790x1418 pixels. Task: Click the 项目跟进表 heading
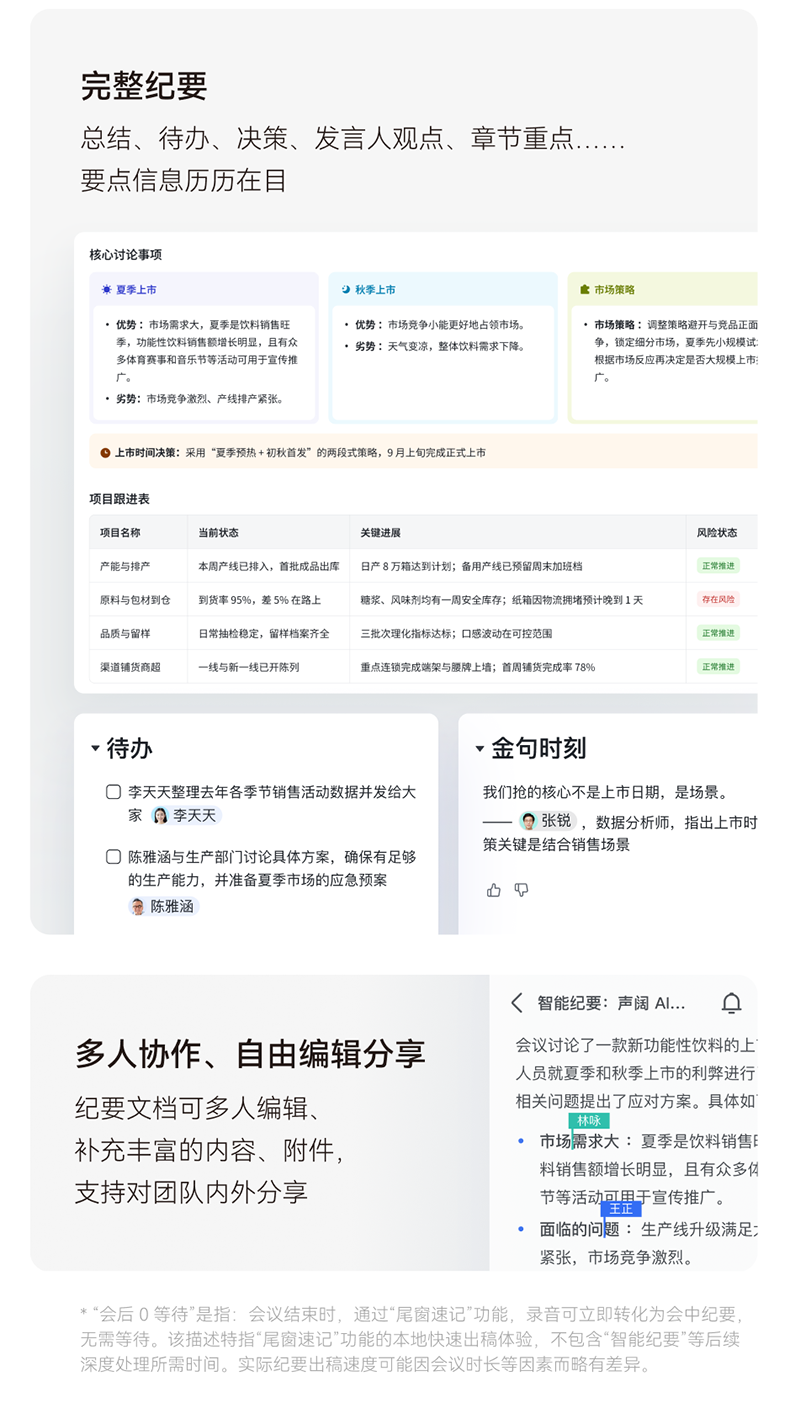(x=120, y=498)
